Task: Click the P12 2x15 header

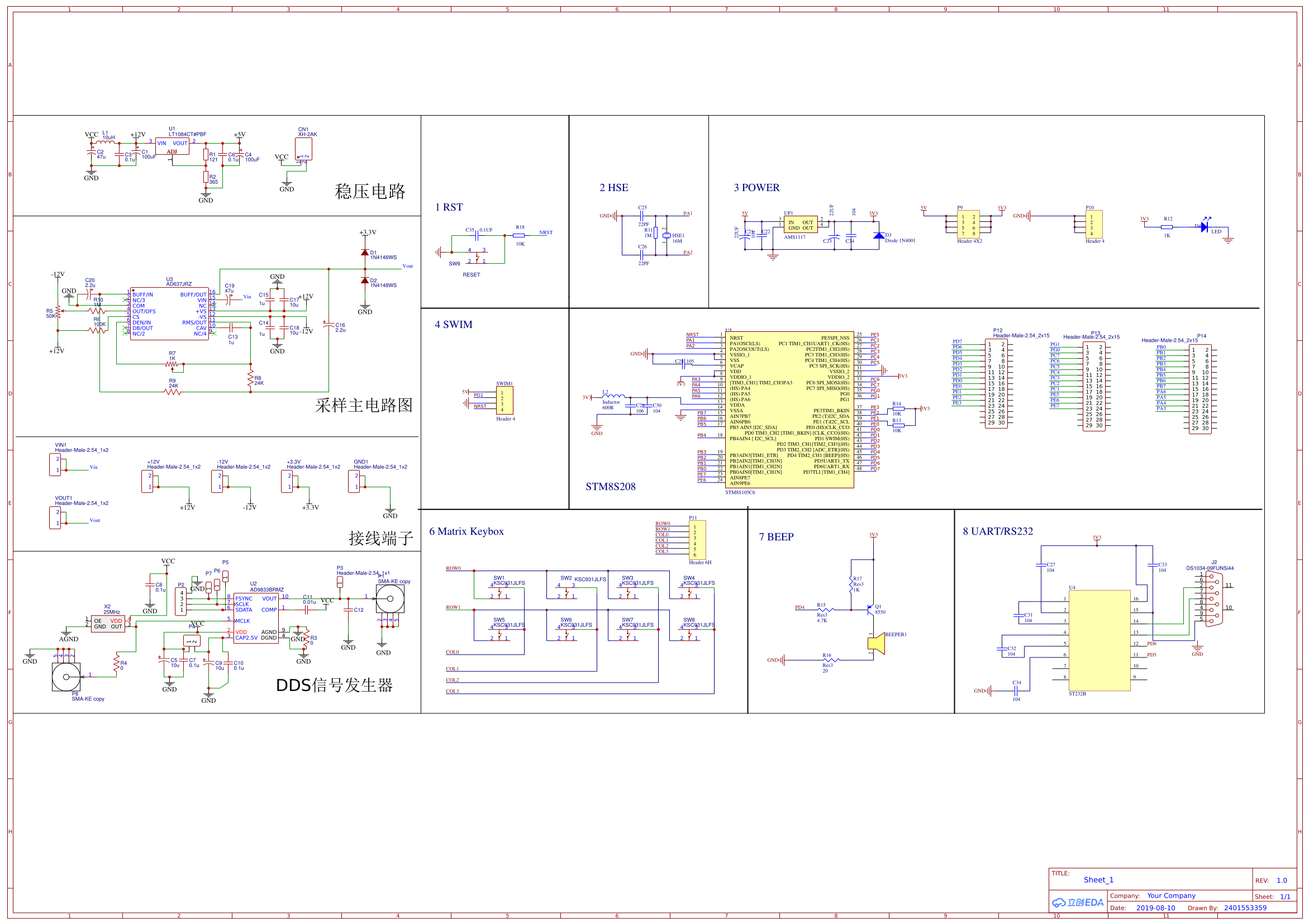Action: tap(996, 384)
